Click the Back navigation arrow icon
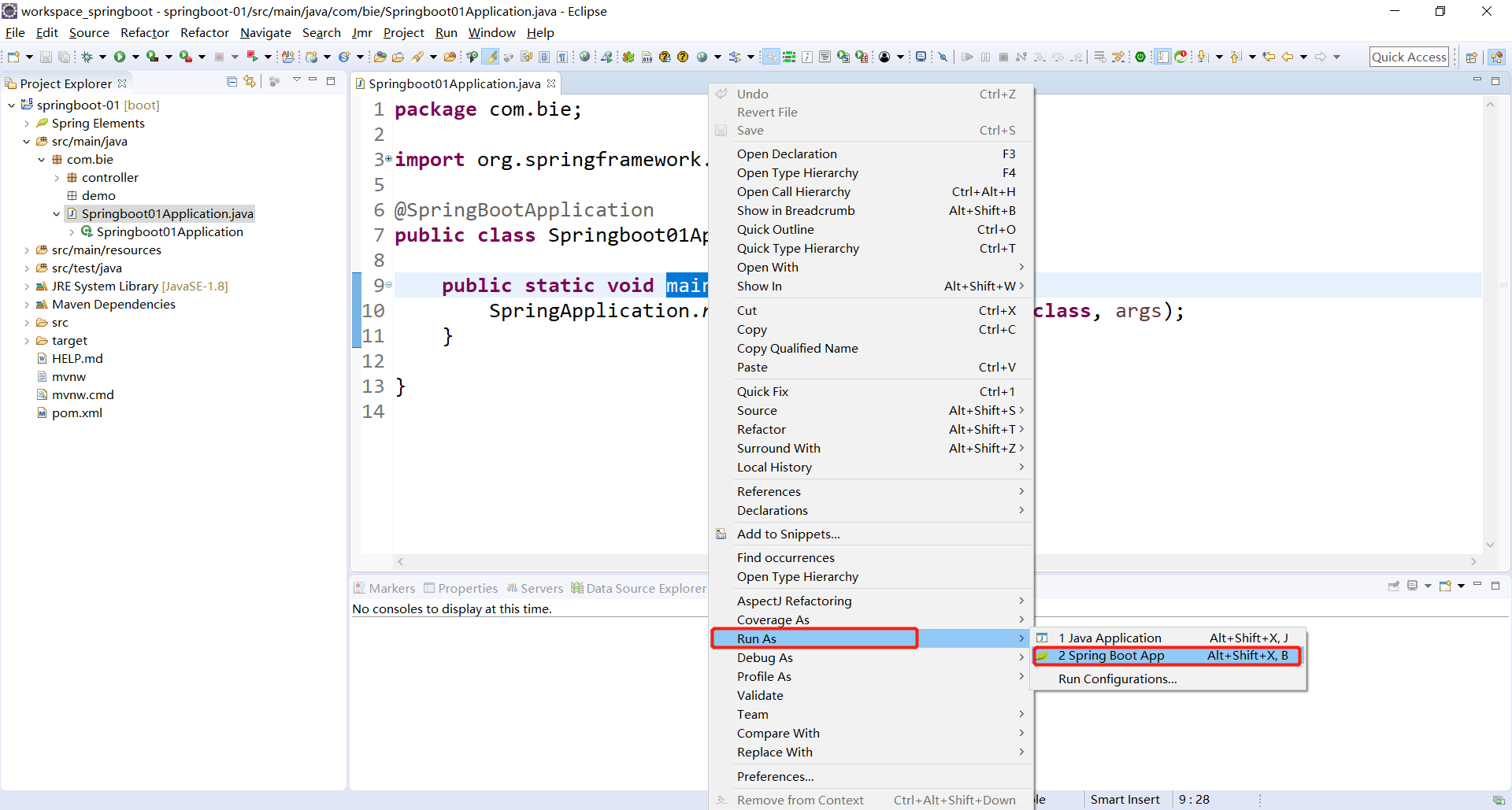Image resolution: width=1512 pixels, height=810 pixels. coord(1288,57)
